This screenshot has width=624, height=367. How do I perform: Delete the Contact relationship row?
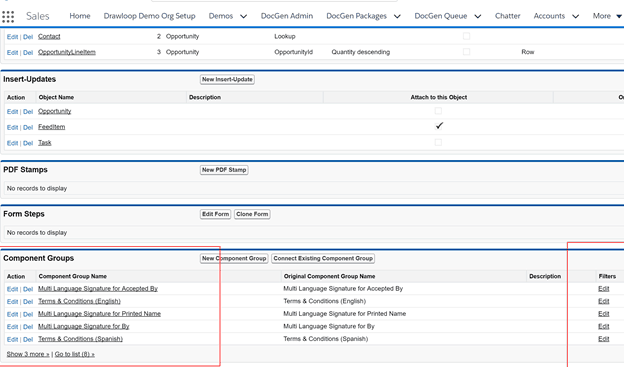(x=28, y=37)
